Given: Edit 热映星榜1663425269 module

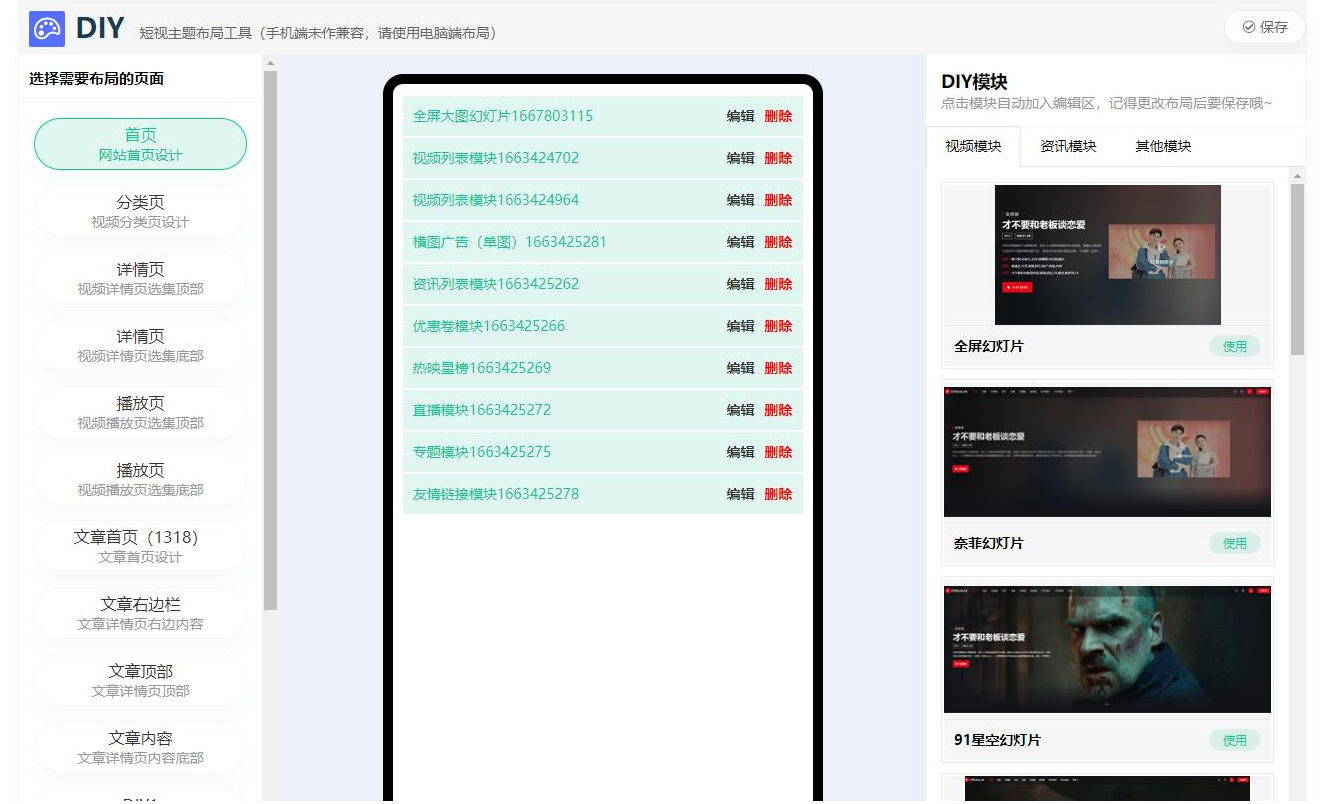Looking at the screenshot, I should coord(740,368).
